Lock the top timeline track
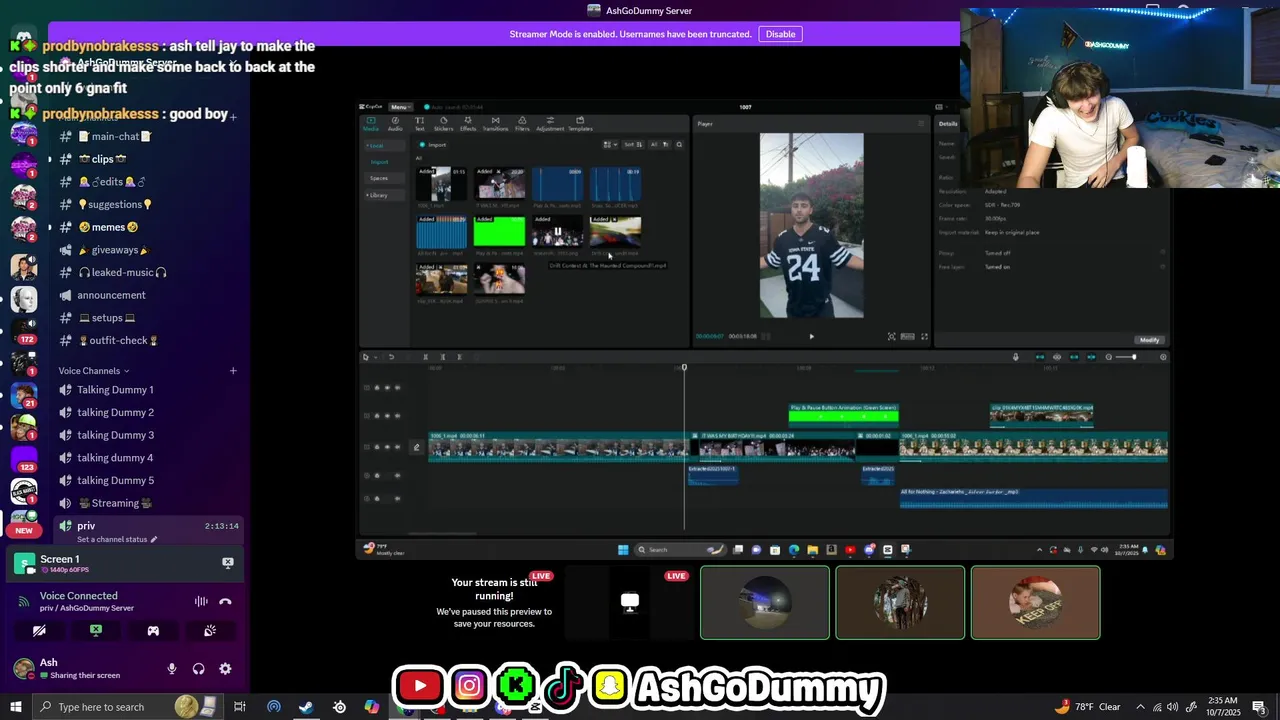Viewport: 1280px width, 720px height. 377,388
